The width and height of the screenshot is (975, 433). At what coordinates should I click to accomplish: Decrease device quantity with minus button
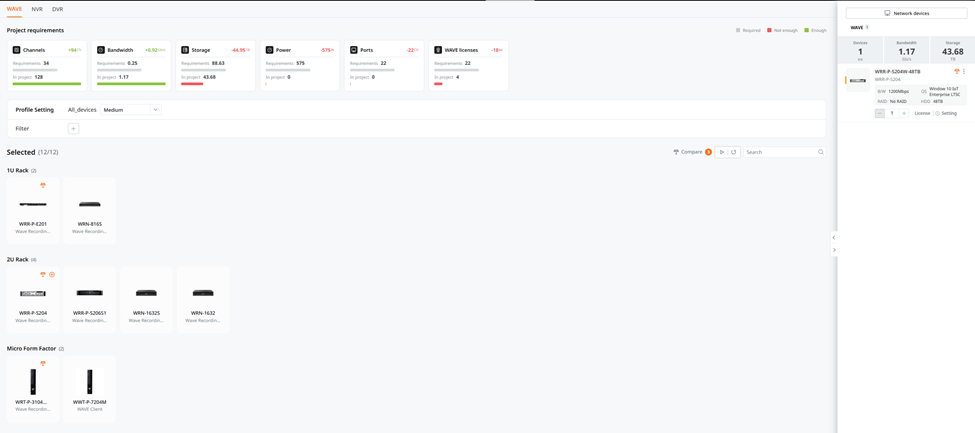pyautogui.click(x=880, y=113)
